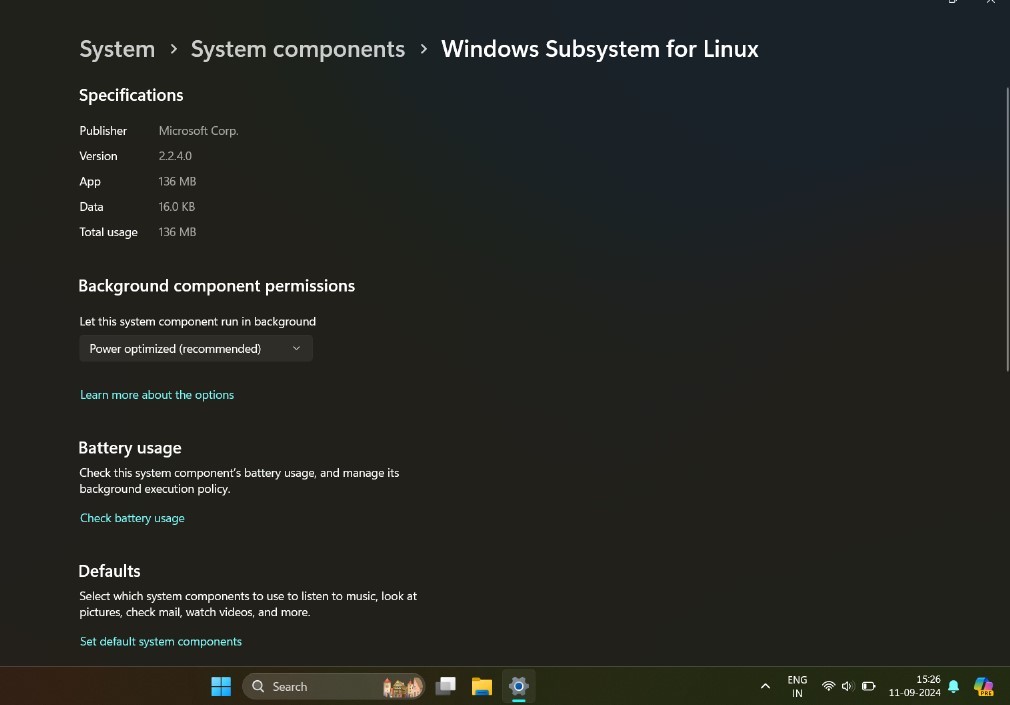This screenshot has height=705, width=1010.
Task: Open clock and date 15:26
Action: click(x=915, y=686)
